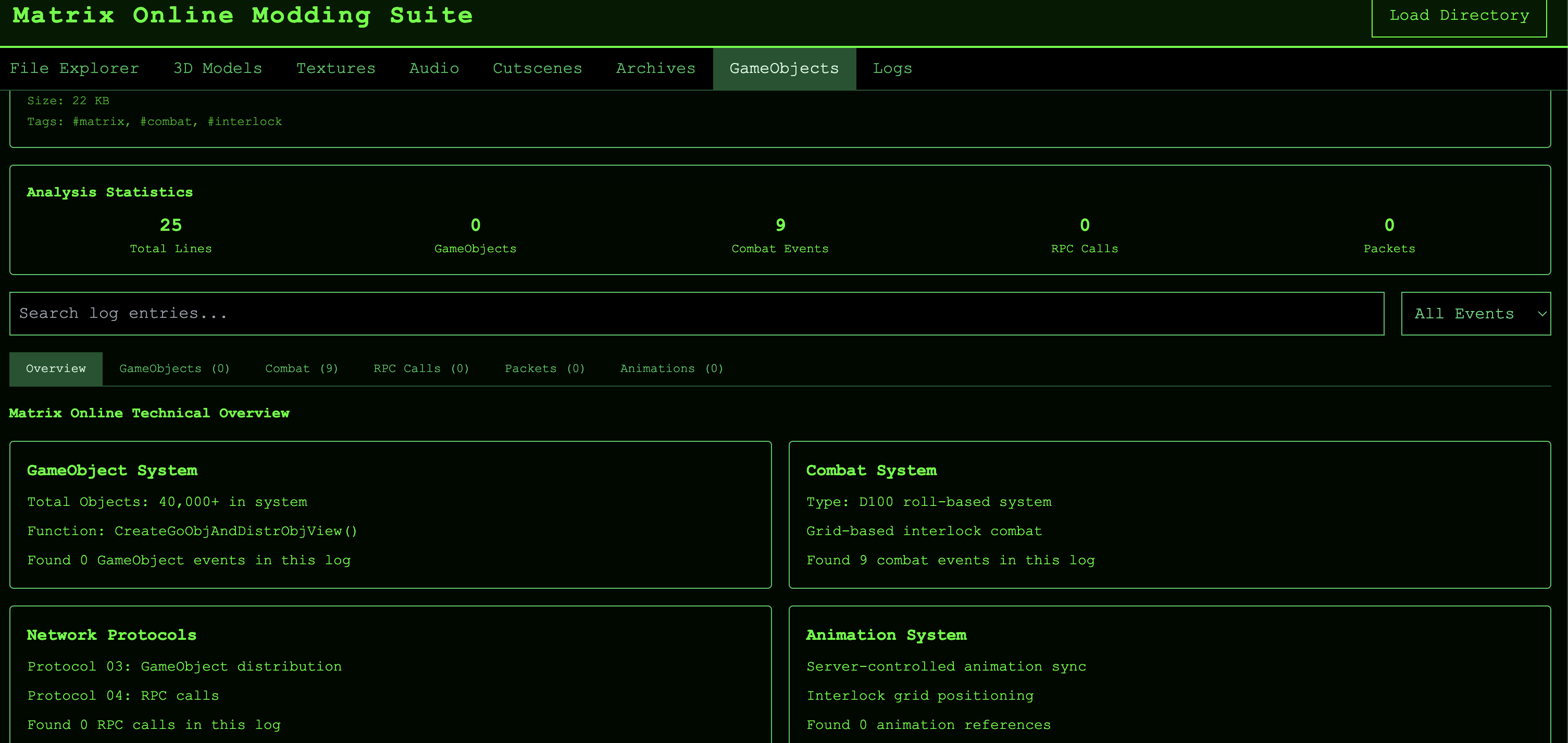Image resolution: width=1568 pixels, height=743 pixels.
Task: Open the File Explorer tab
Action: tap(74, 68)
